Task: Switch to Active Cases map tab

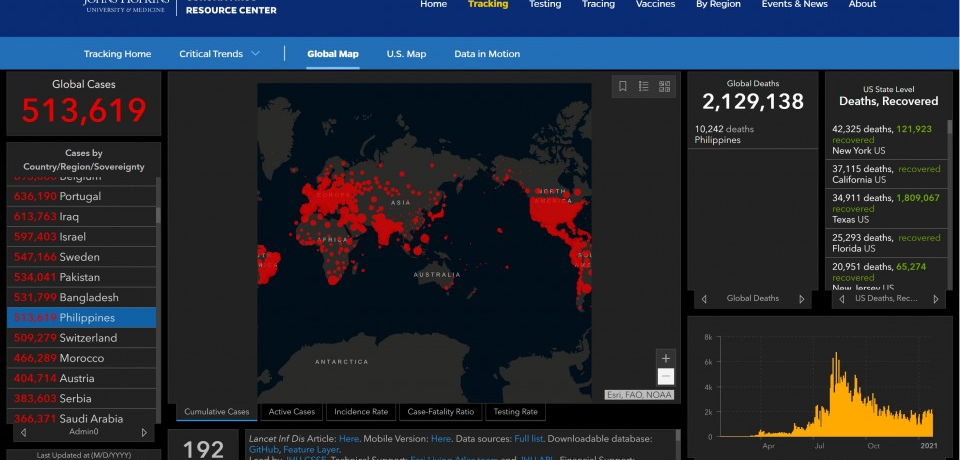Action: [x=291, y=412]
